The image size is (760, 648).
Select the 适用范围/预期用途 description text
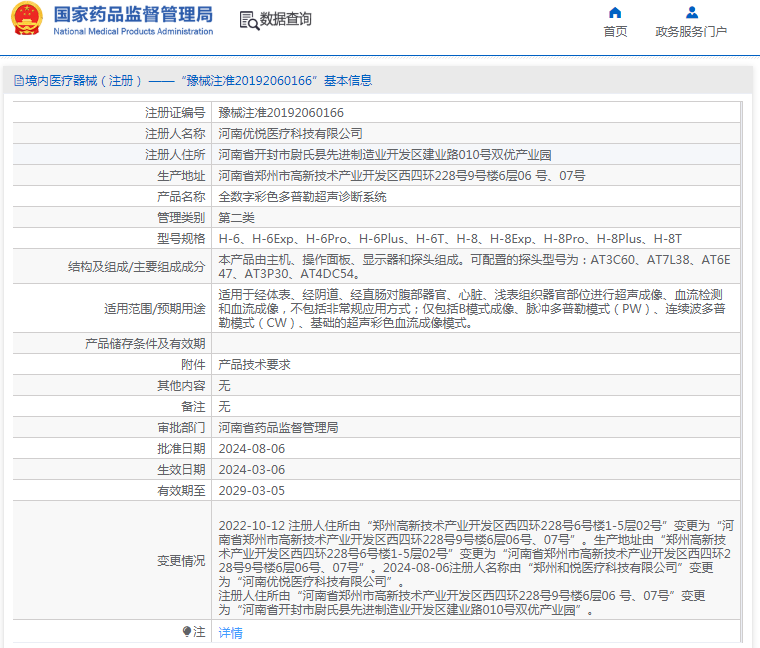(x=472, y=308)
